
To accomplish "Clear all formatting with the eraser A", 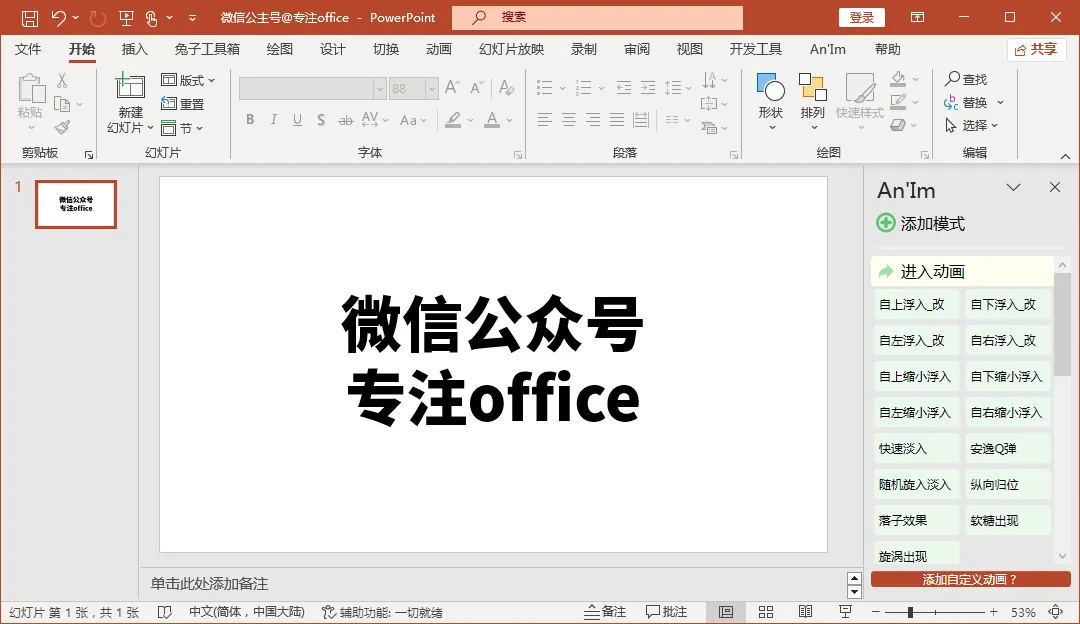I will pos(506,87).
